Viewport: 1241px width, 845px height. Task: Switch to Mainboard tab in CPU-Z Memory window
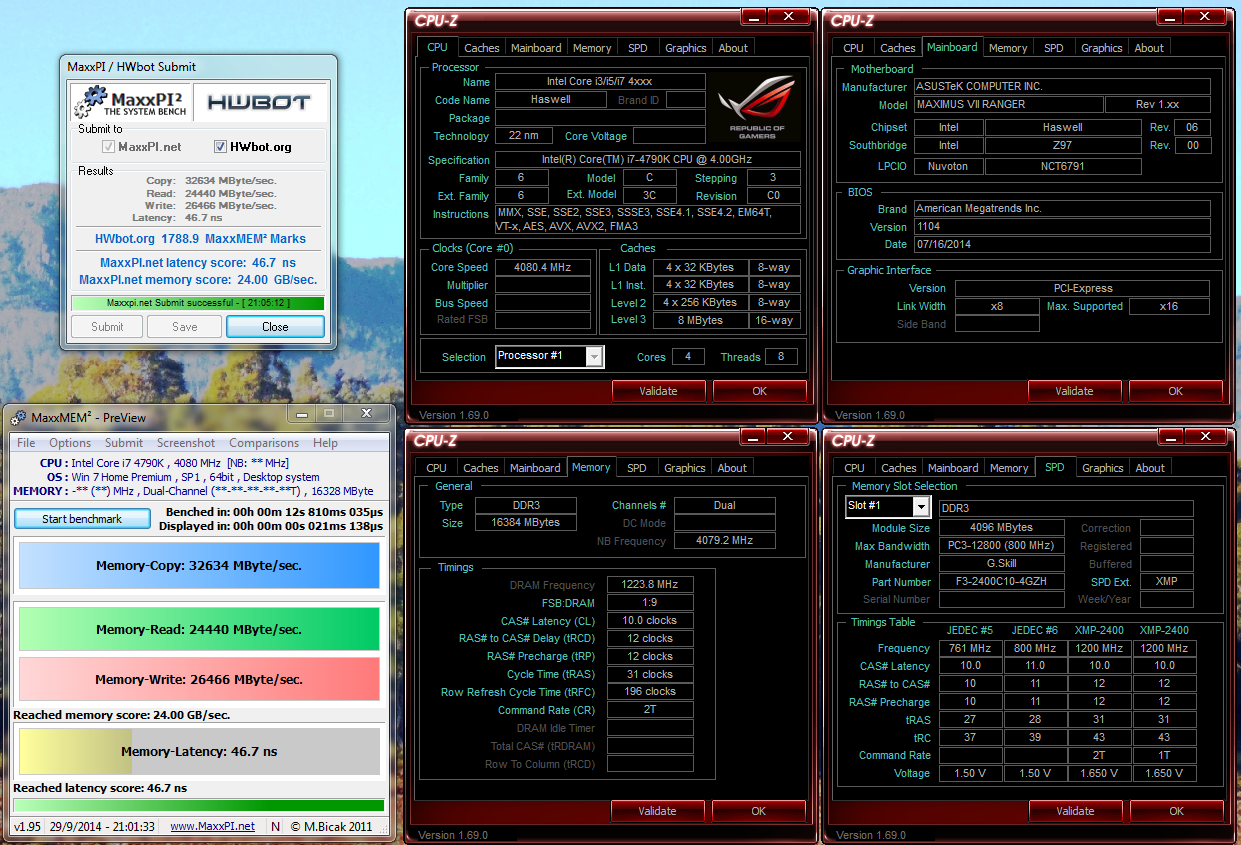536,468
